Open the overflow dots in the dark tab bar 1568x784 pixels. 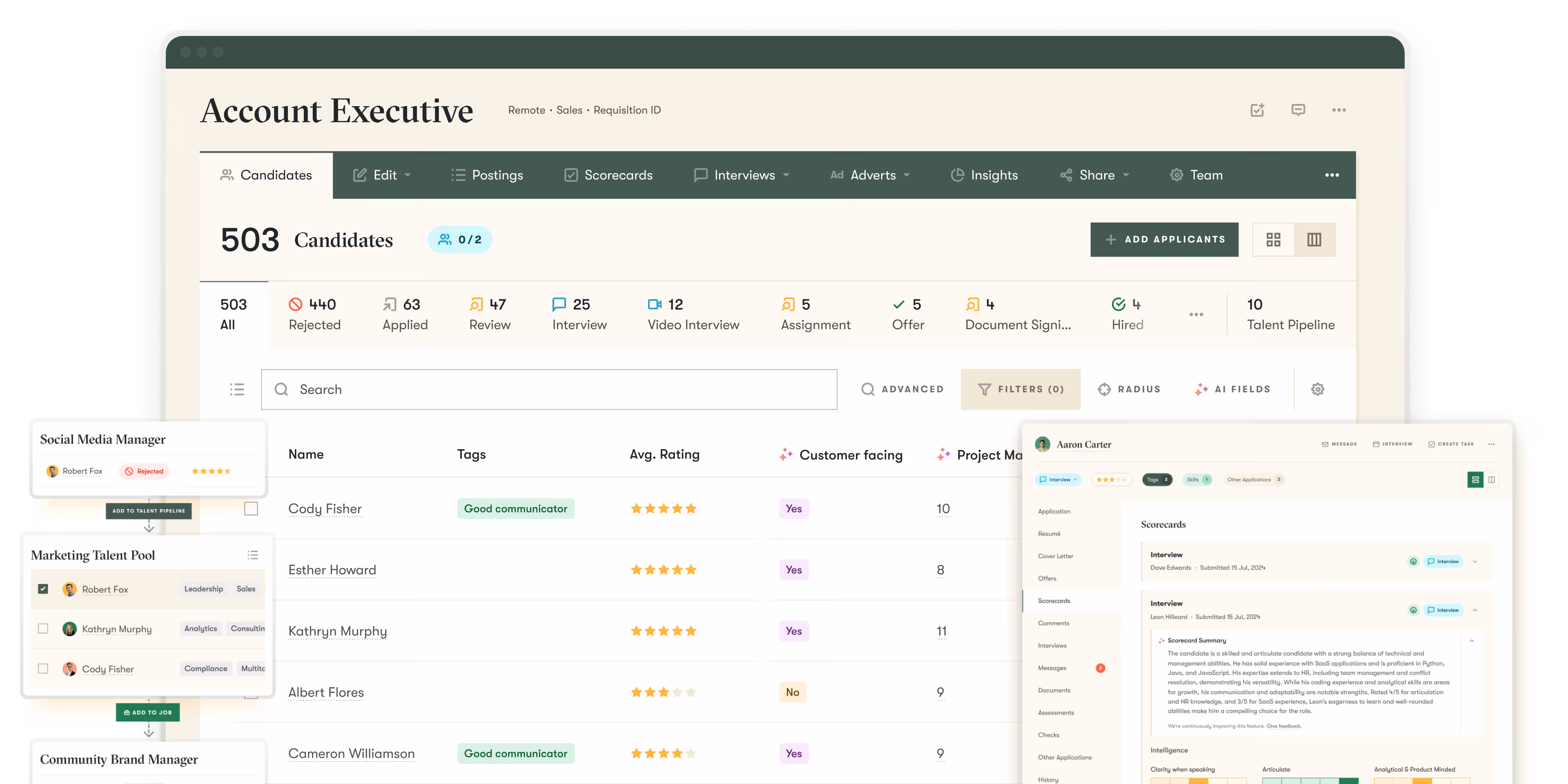click(x=1332, y=175)
